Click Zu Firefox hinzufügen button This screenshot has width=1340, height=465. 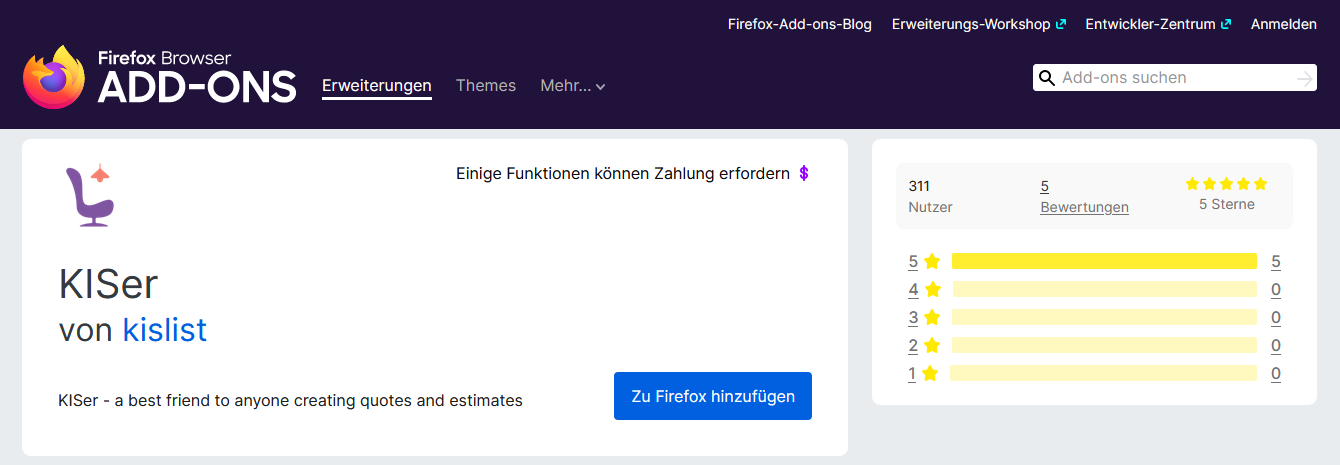[x=713, y=396]
